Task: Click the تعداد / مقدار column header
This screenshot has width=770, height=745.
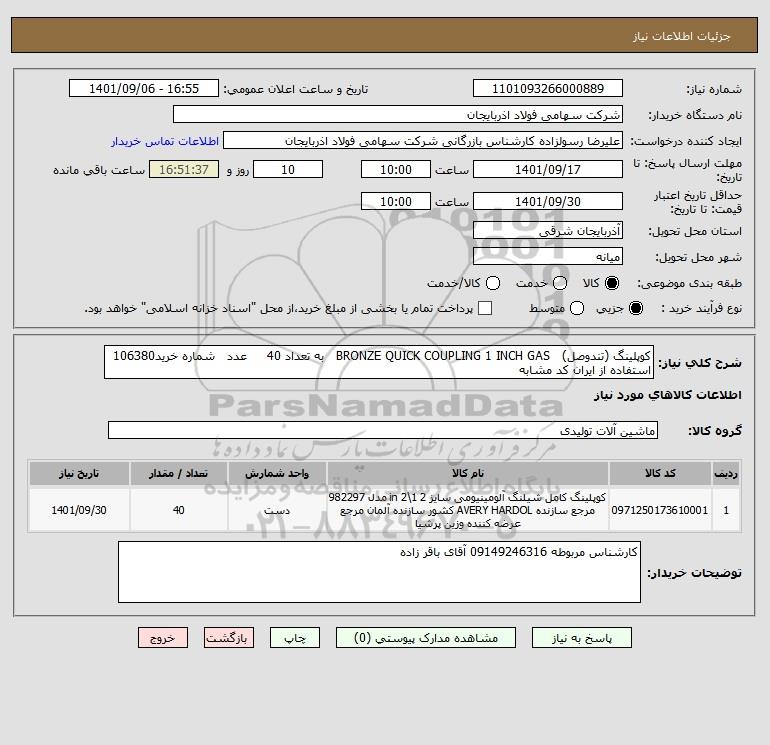Action: (178, 473)
